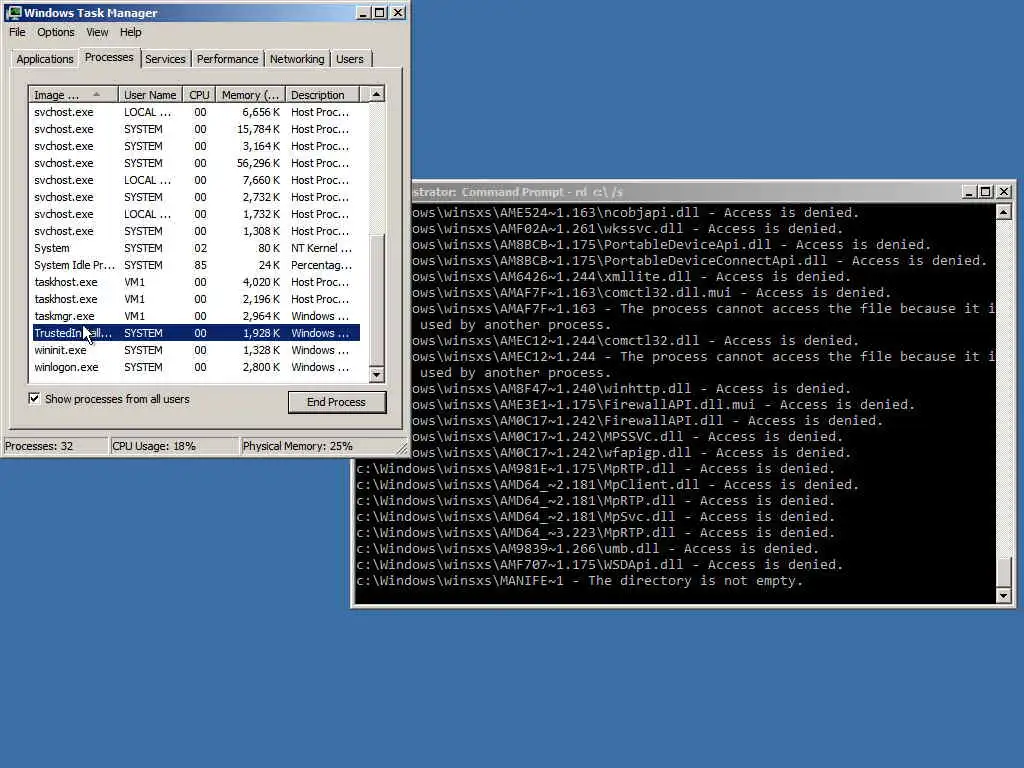Select the wininit.exe process

[x=196, y=350]
